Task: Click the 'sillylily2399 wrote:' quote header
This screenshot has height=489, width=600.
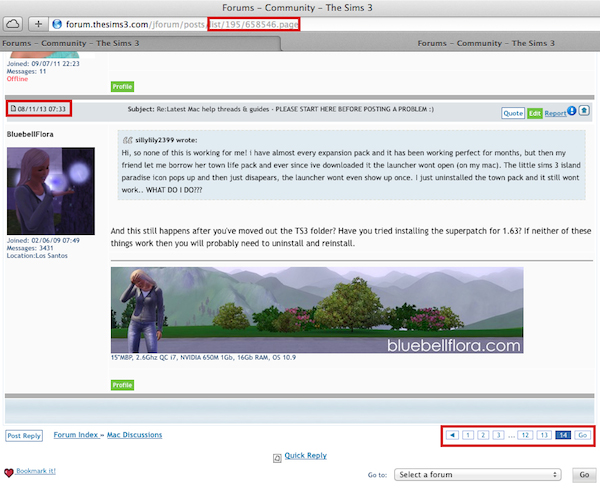Action: [166, 140]
